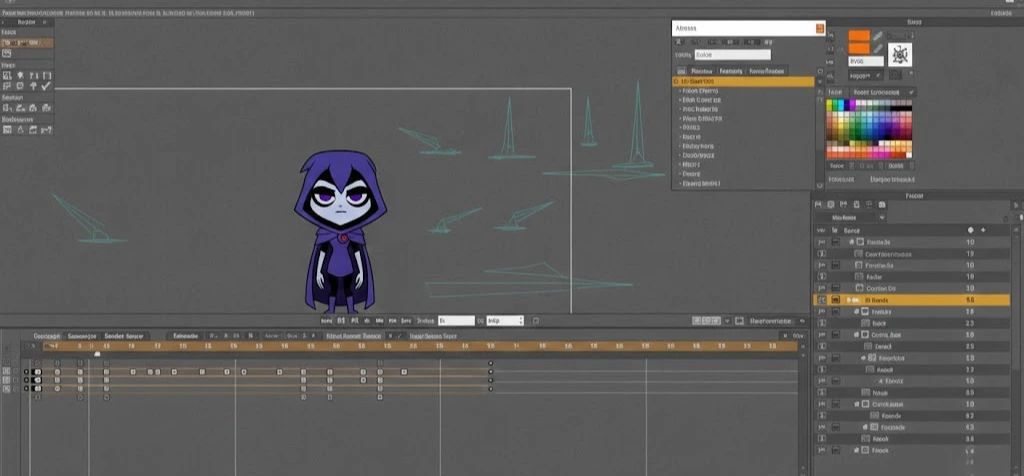Select the orange highlighted row in the floating list

tap(740, 81)
